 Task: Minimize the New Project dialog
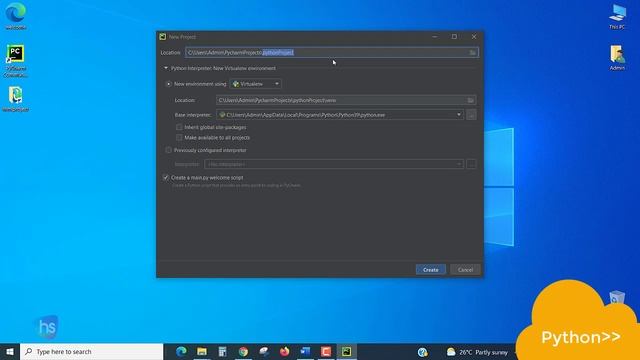pos(435,37)
